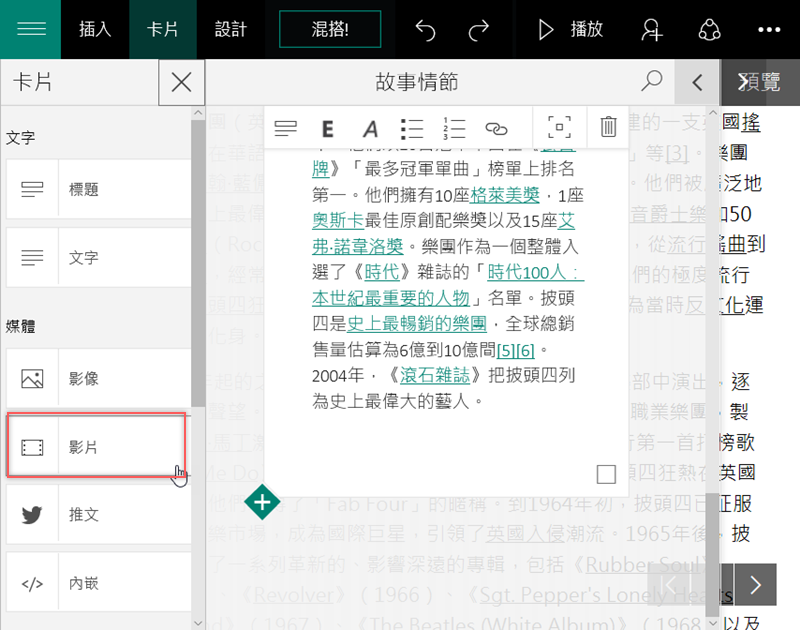This screenshot has height=630, width=800.
Task: Delete card with trash can icon
Action: [608, 127]
